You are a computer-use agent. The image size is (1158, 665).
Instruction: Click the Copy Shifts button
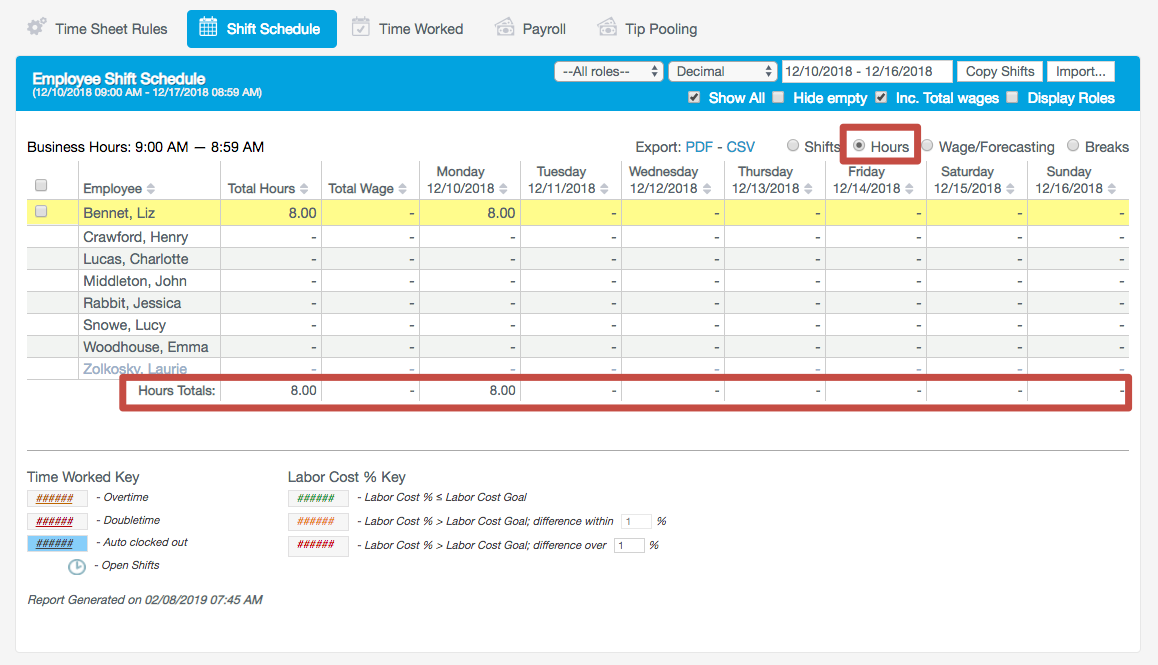(x=999, y=71)
